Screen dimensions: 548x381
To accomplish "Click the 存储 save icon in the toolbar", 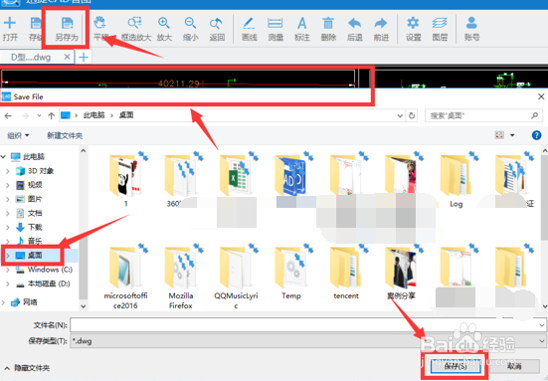I will point(35,29).
